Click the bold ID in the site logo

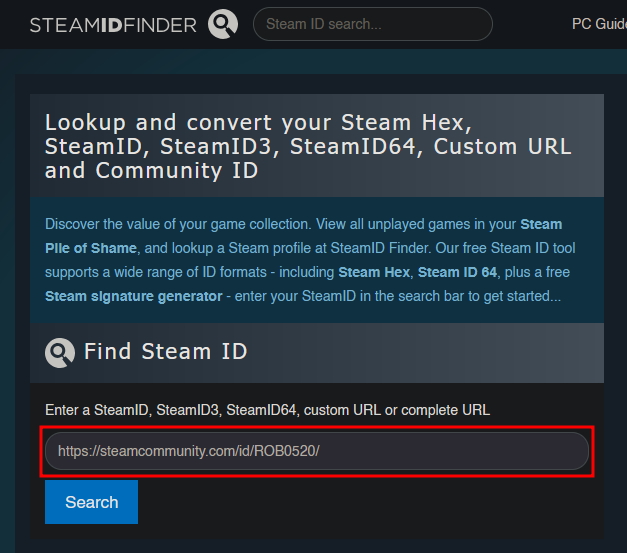point(111,25)
